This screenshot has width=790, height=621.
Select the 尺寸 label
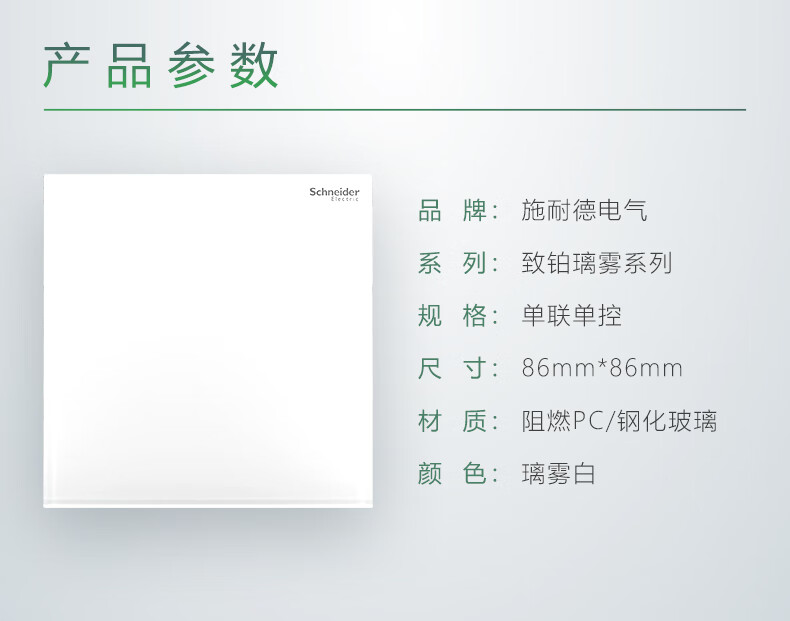[x=458, y=368]
